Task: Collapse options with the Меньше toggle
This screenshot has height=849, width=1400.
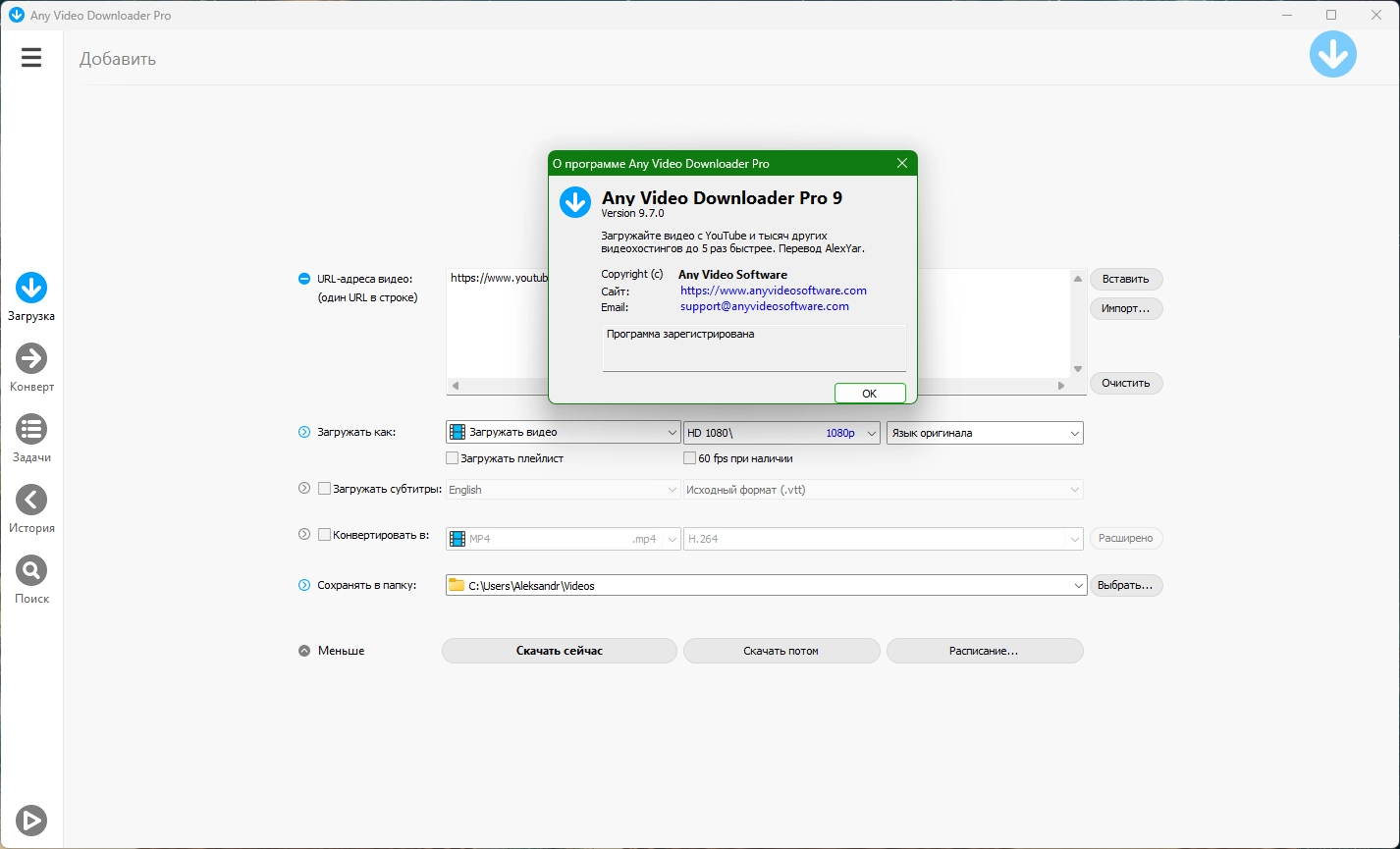Action: [304, 651]
